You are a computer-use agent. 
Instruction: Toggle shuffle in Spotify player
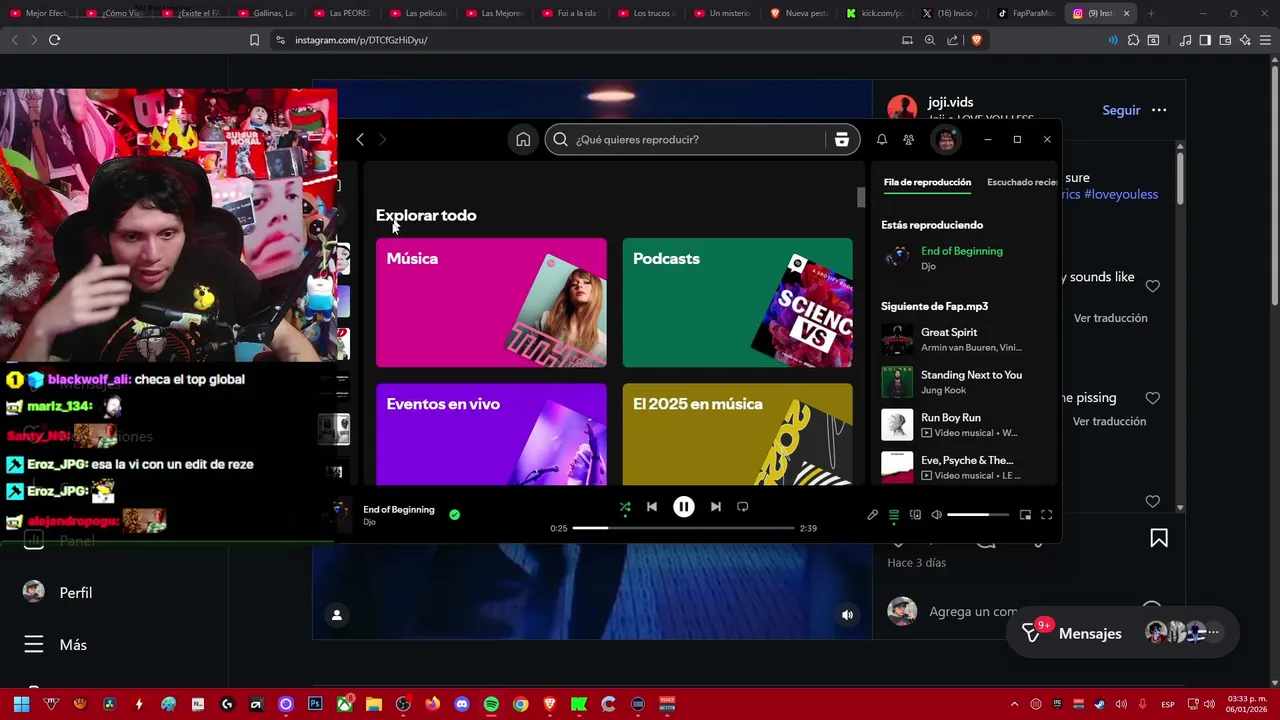pyautogui.click(x=625, y=507)
